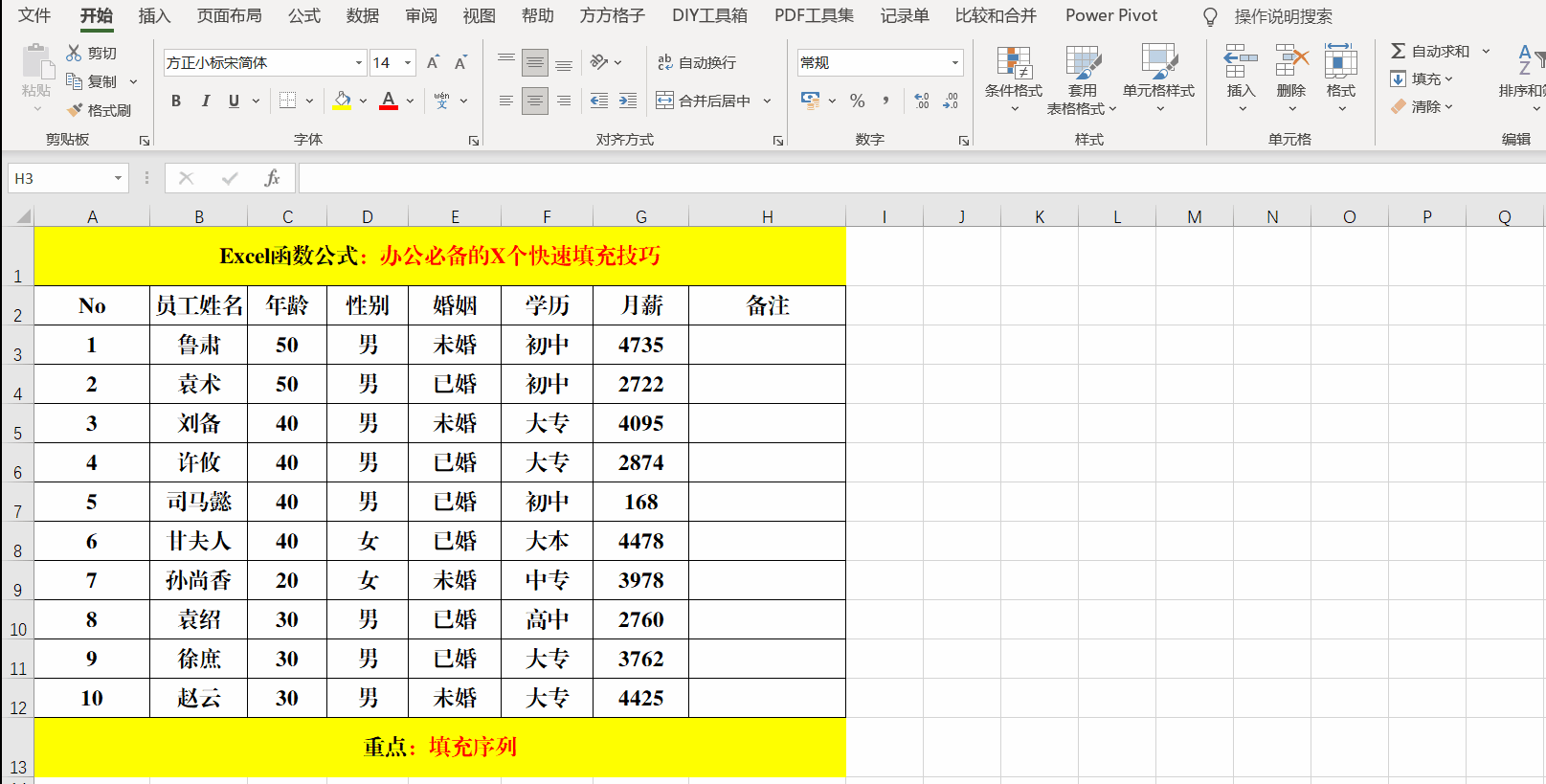Expand the font color dropdown arrow
The height and width of the screenshot is (784, 1546).
[x=411, y=101]
